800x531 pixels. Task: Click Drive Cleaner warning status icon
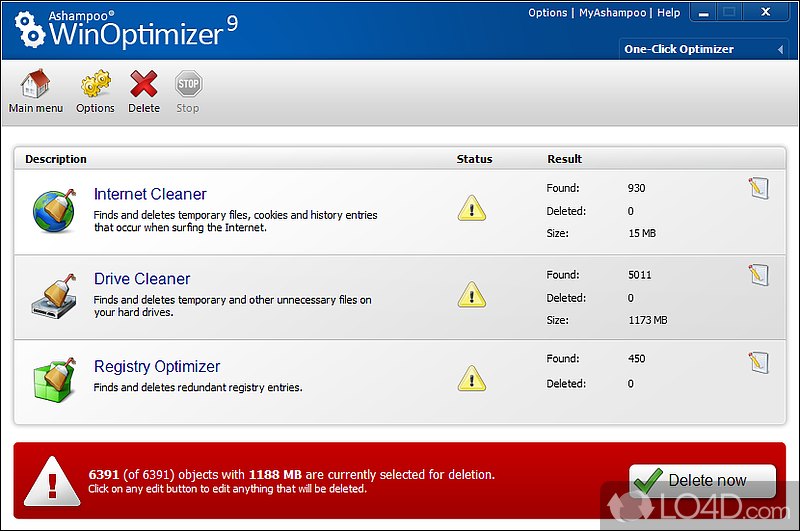pyautogui.click(x=471, y=295)
